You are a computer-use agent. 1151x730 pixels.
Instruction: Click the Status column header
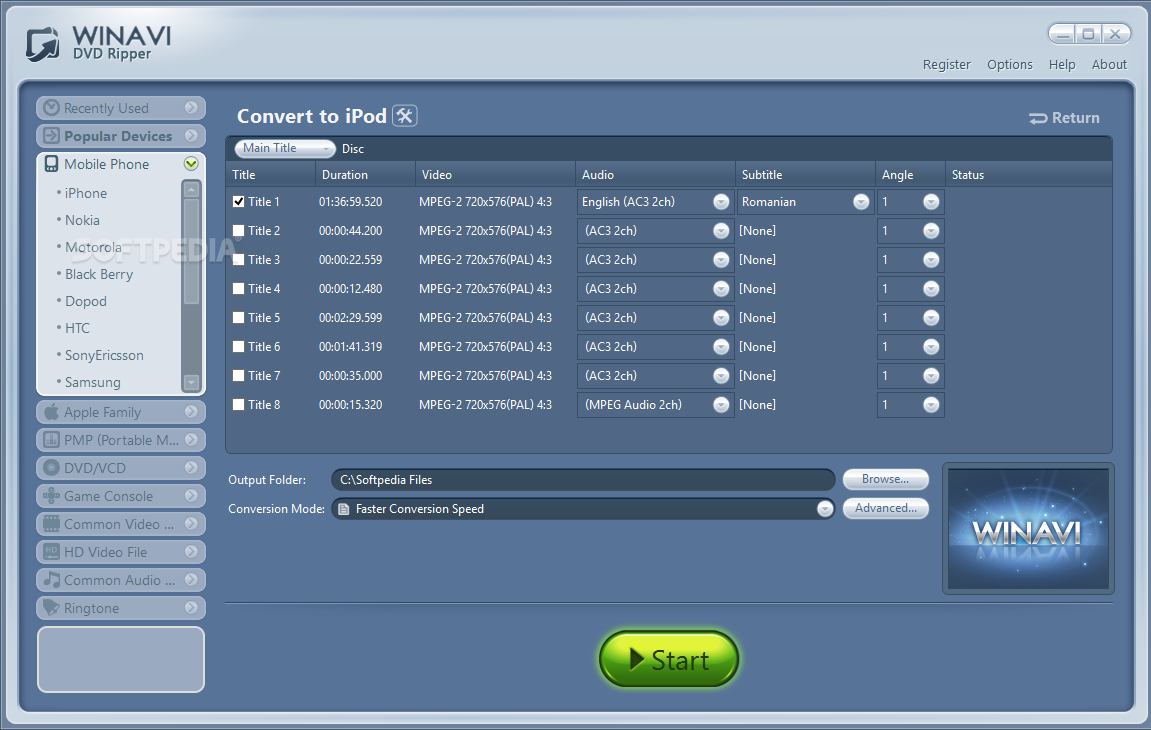[1028, 175]
